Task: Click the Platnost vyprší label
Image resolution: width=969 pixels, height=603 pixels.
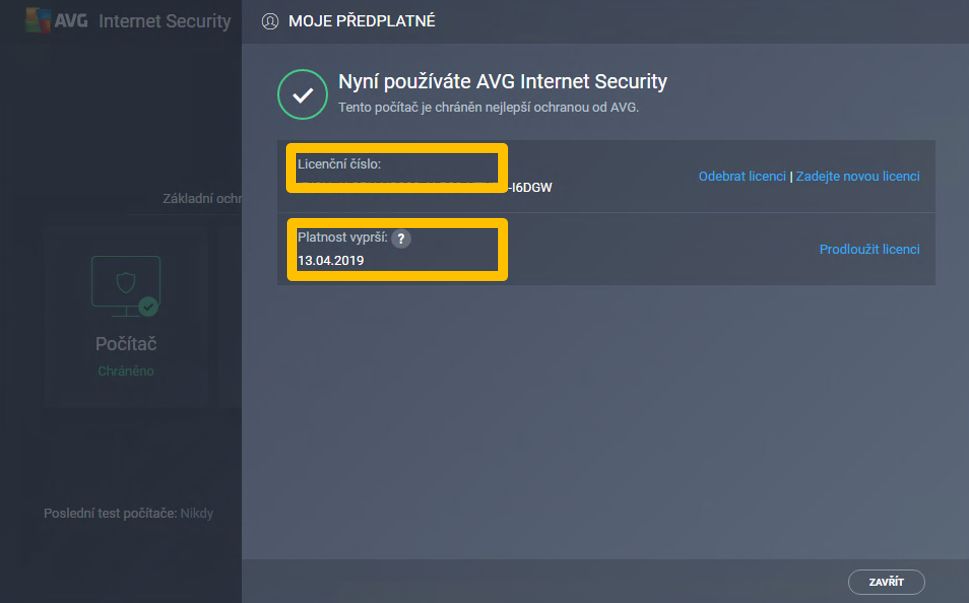Action: (x=342, y=237)
